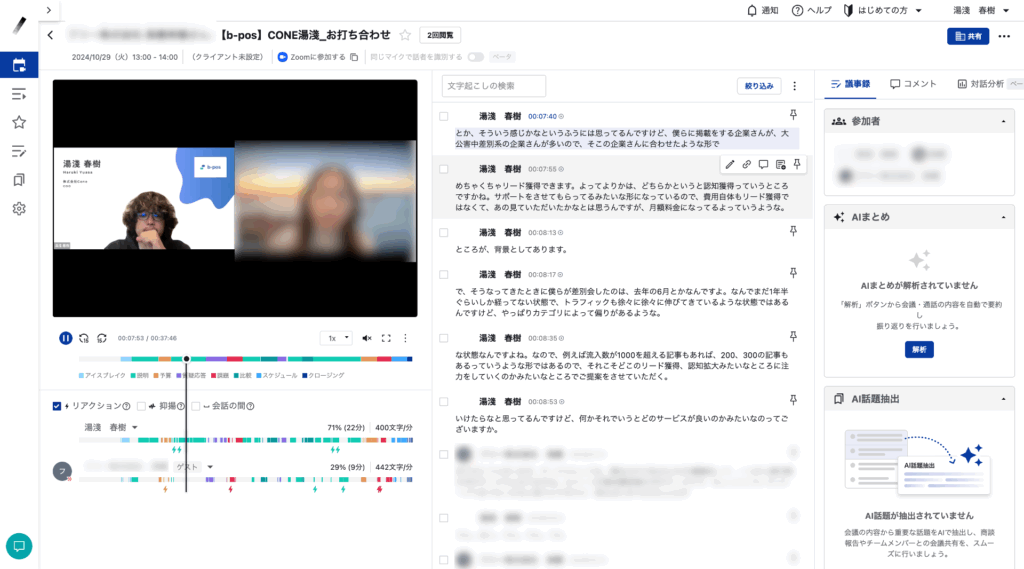Pin the 00:07:40 transcript entry

click(x=794, y=117)
